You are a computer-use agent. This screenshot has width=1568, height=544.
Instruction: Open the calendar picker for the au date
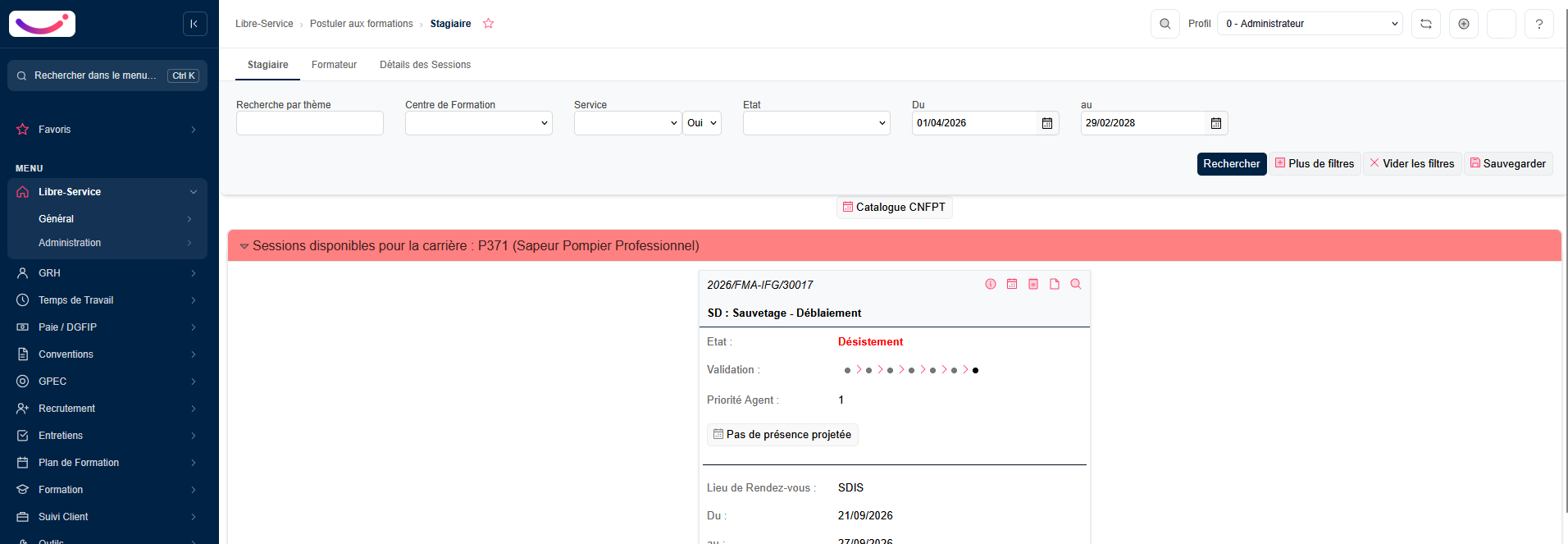point(1216,123)
